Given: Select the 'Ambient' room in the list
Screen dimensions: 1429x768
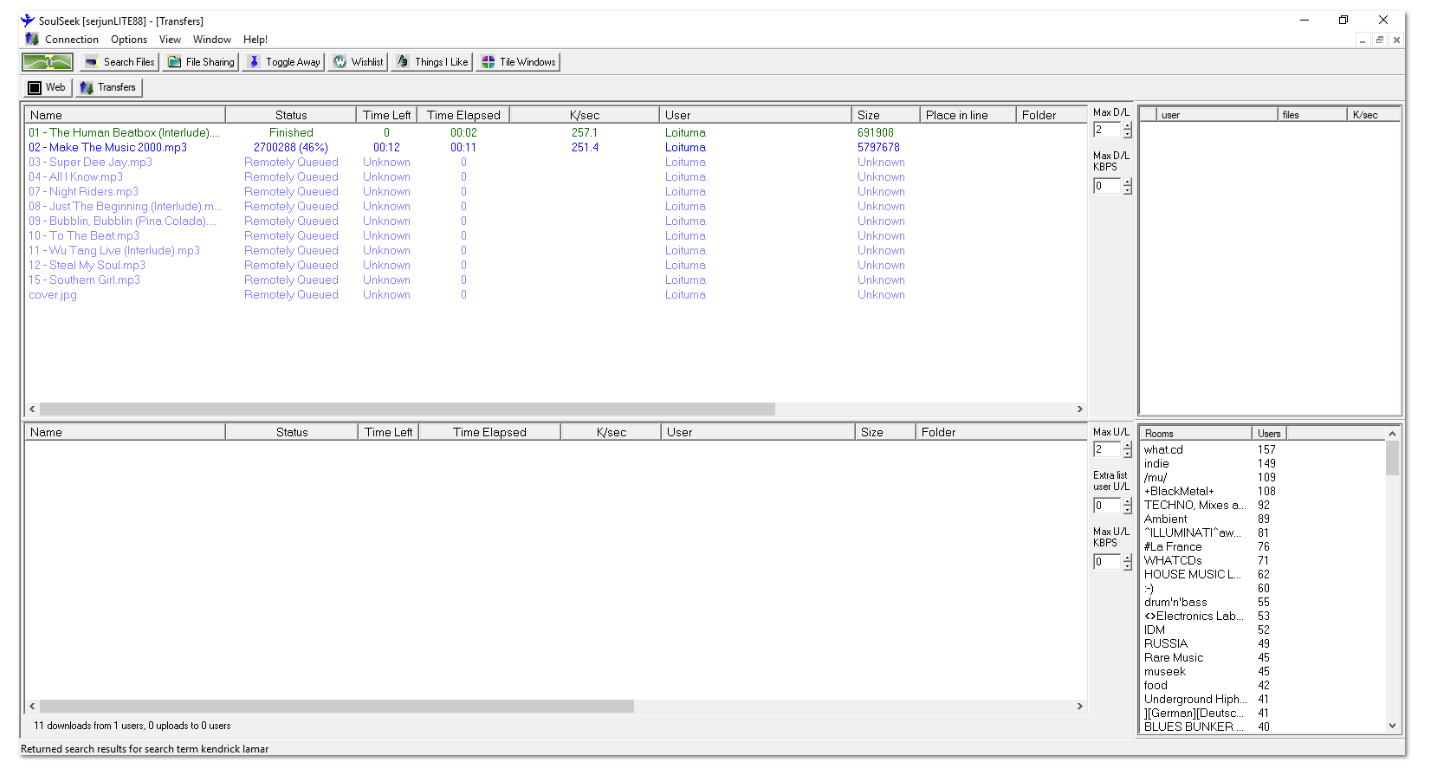Looking at the screenshot, I should (x=1166, y=519).
